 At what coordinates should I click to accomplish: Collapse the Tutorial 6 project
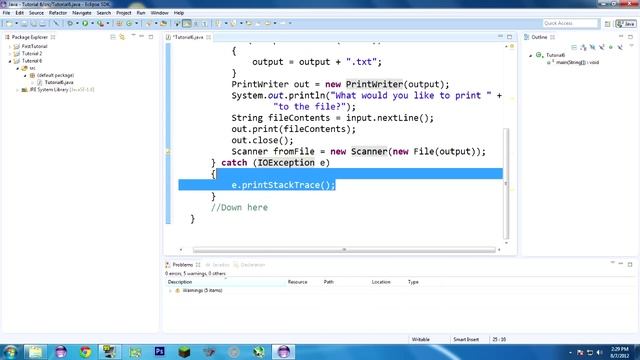click(x=10, y=61)
